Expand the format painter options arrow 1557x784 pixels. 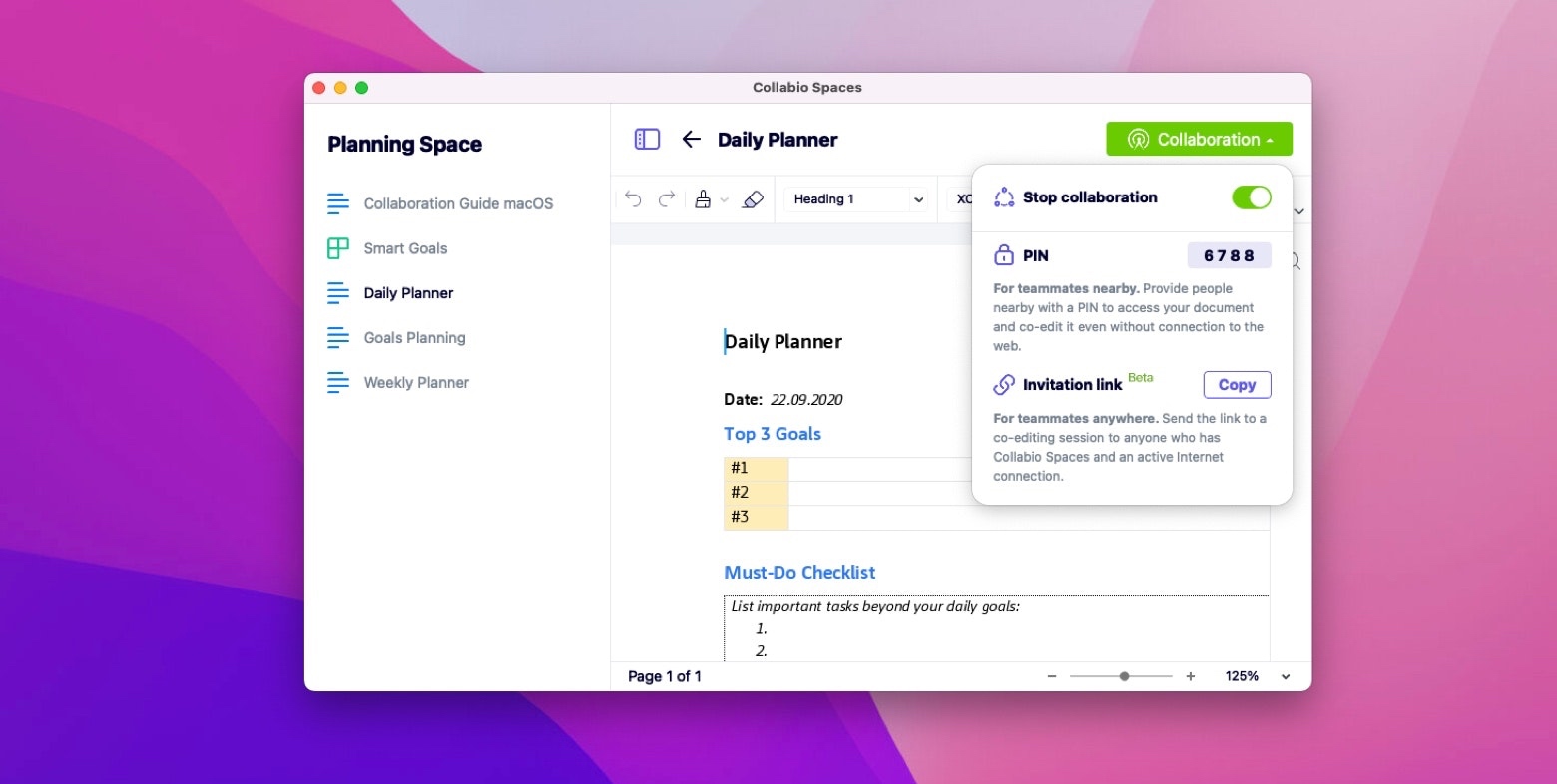[x=725, y=200]
